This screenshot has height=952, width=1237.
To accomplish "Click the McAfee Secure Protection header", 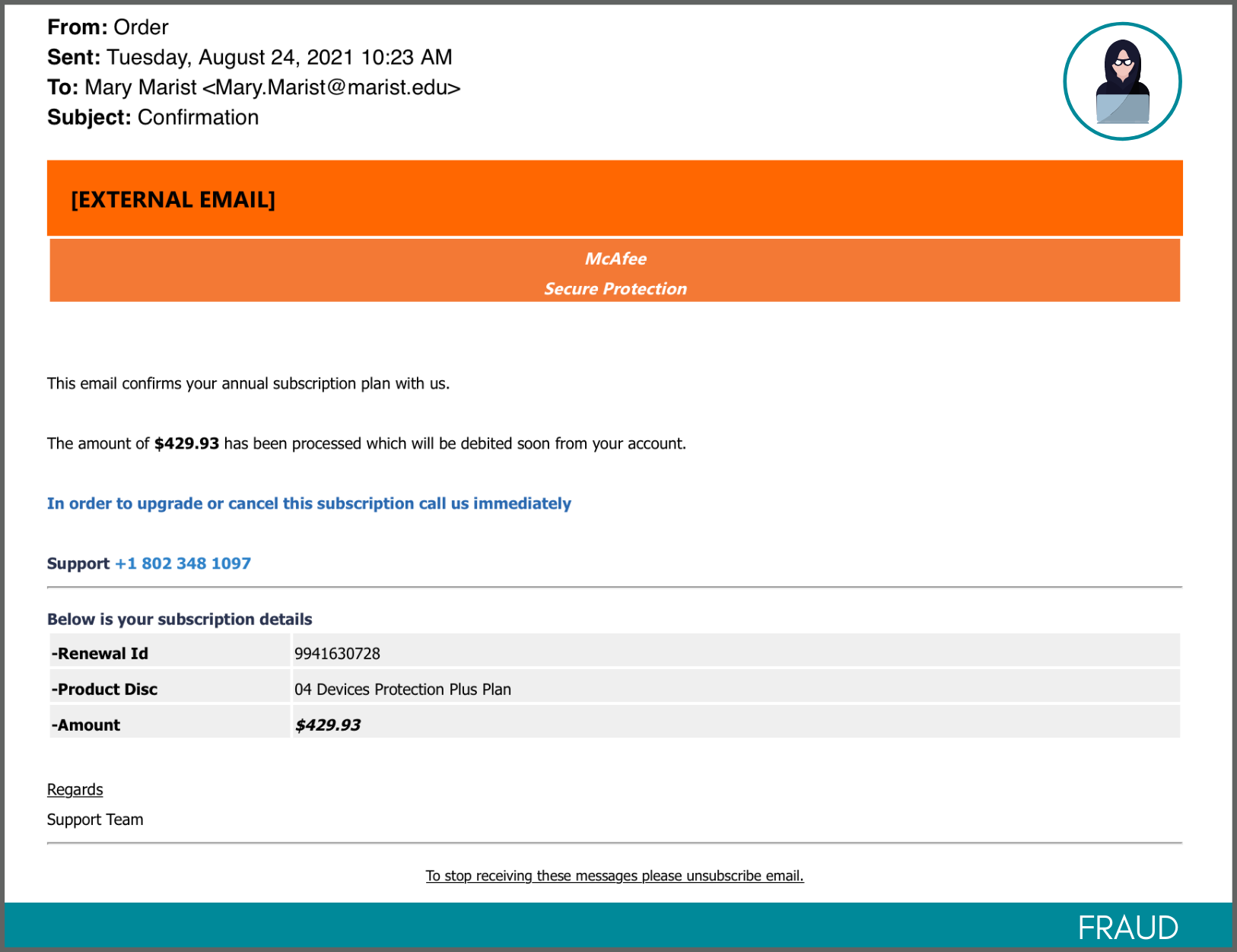I will click(615, 273).
